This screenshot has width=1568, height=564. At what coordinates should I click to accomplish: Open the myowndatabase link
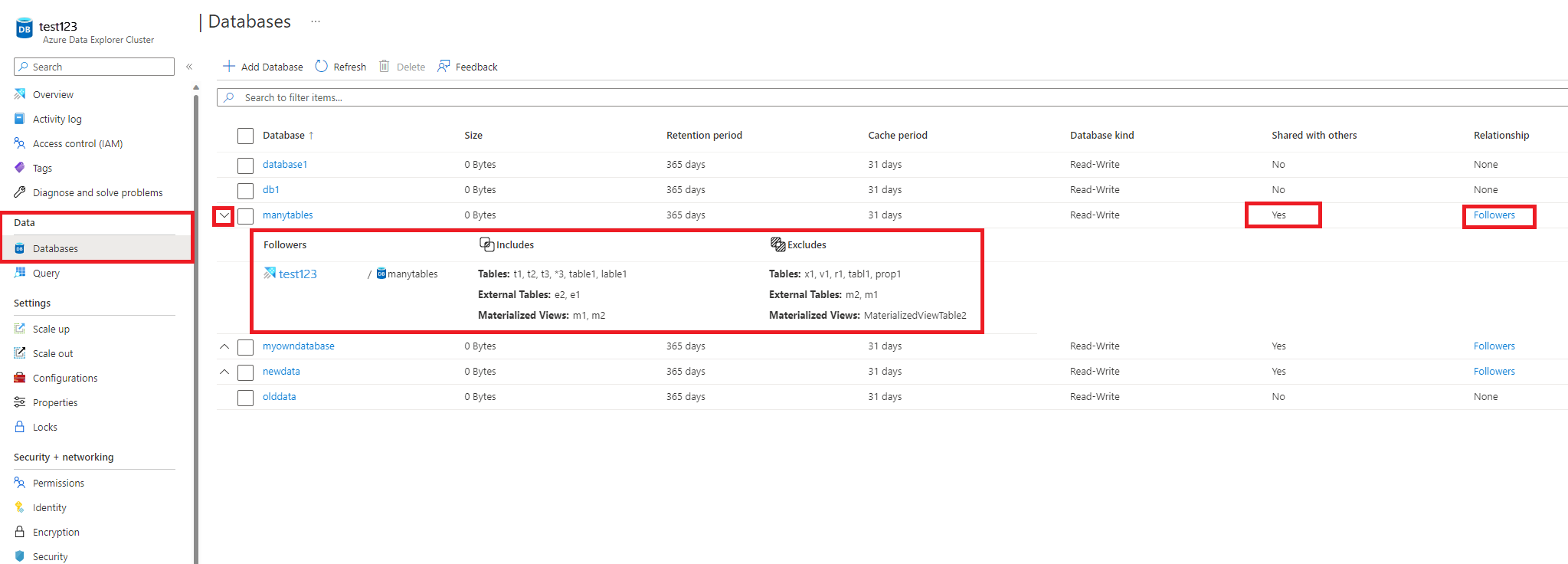point(299,346)
